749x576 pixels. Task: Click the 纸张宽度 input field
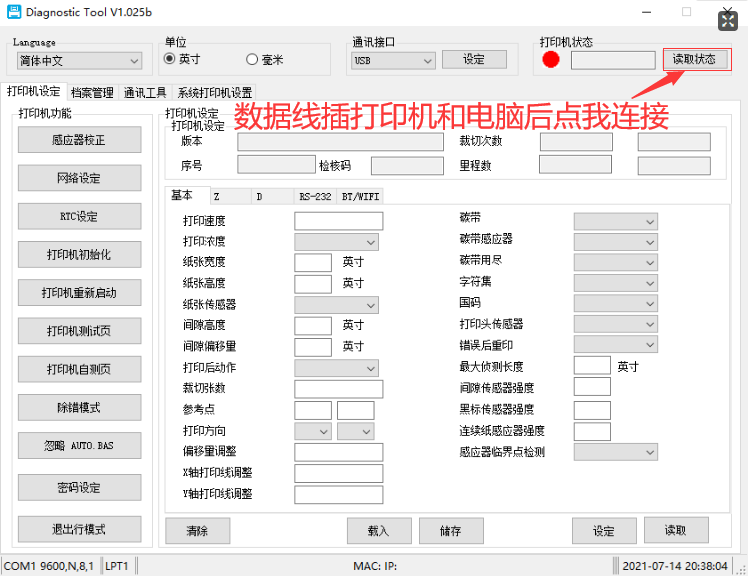click(x=313, y=262)
